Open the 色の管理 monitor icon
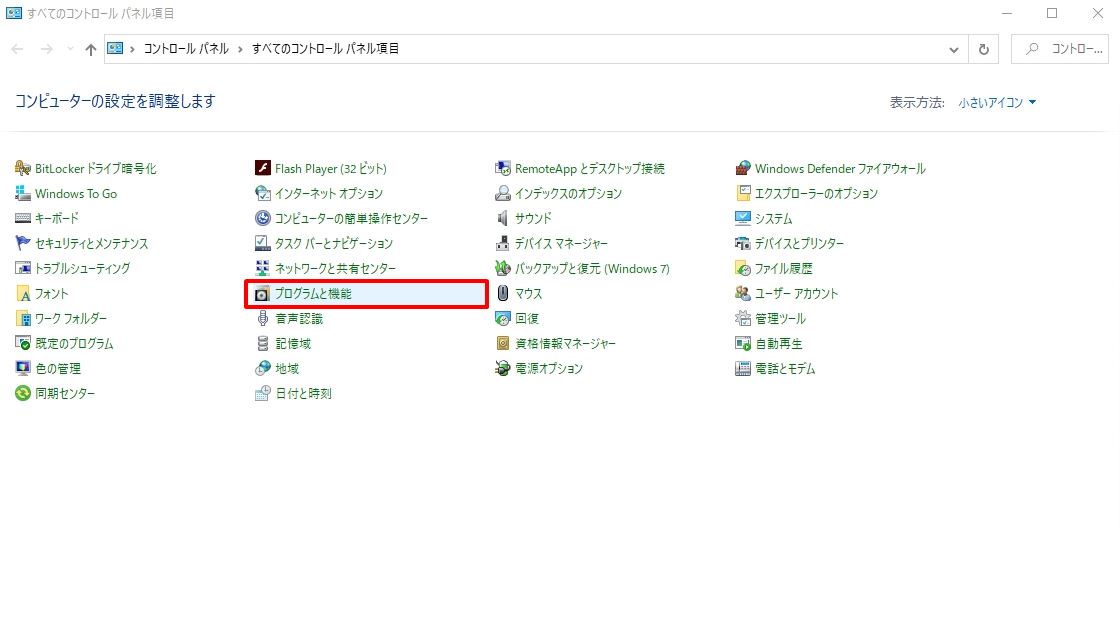The width and height of the screenshot is (1120, 629). [23, 368]
